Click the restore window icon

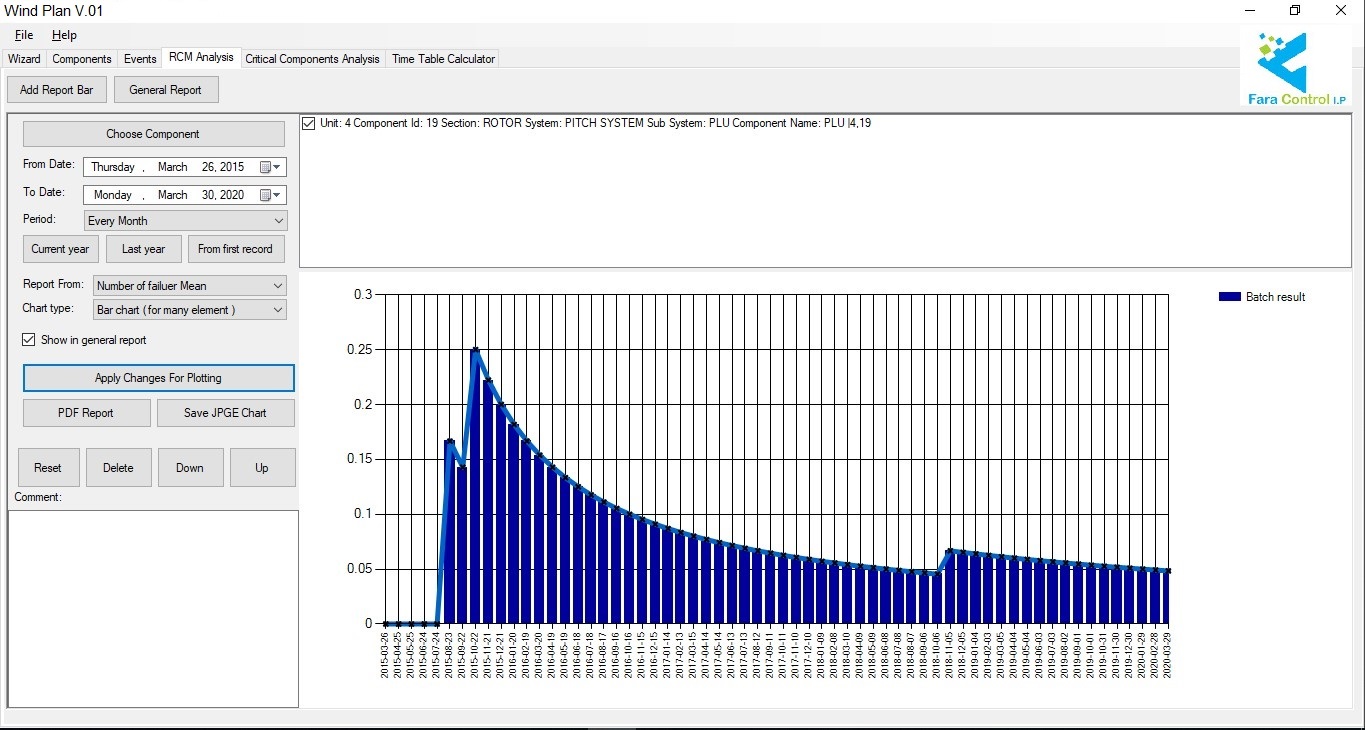(1295, 11)
